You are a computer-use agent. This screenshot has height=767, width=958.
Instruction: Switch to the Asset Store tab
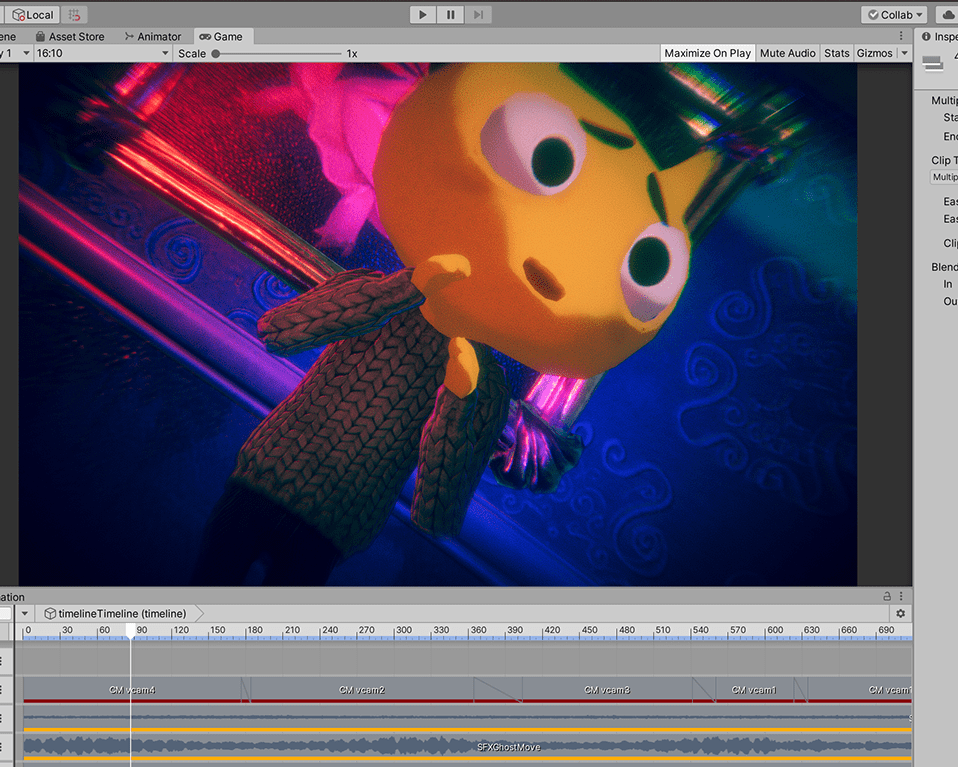(70, 37)
